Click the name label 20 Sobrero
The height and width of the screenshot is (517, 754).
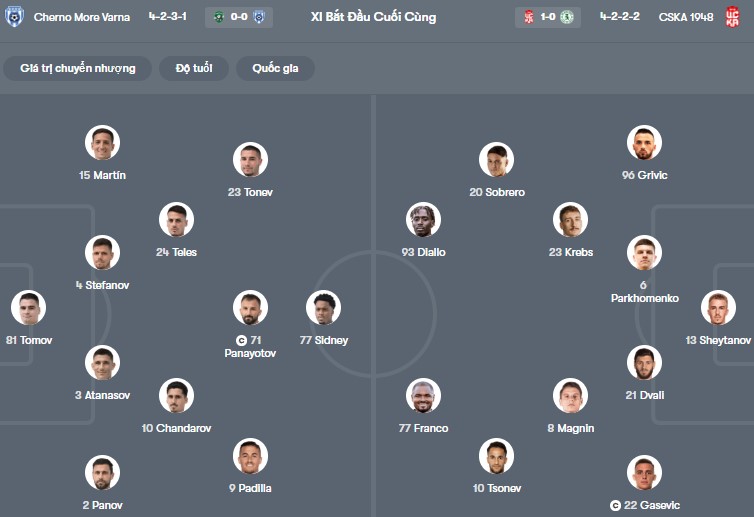pyautogui.click(x=497, y=192)
